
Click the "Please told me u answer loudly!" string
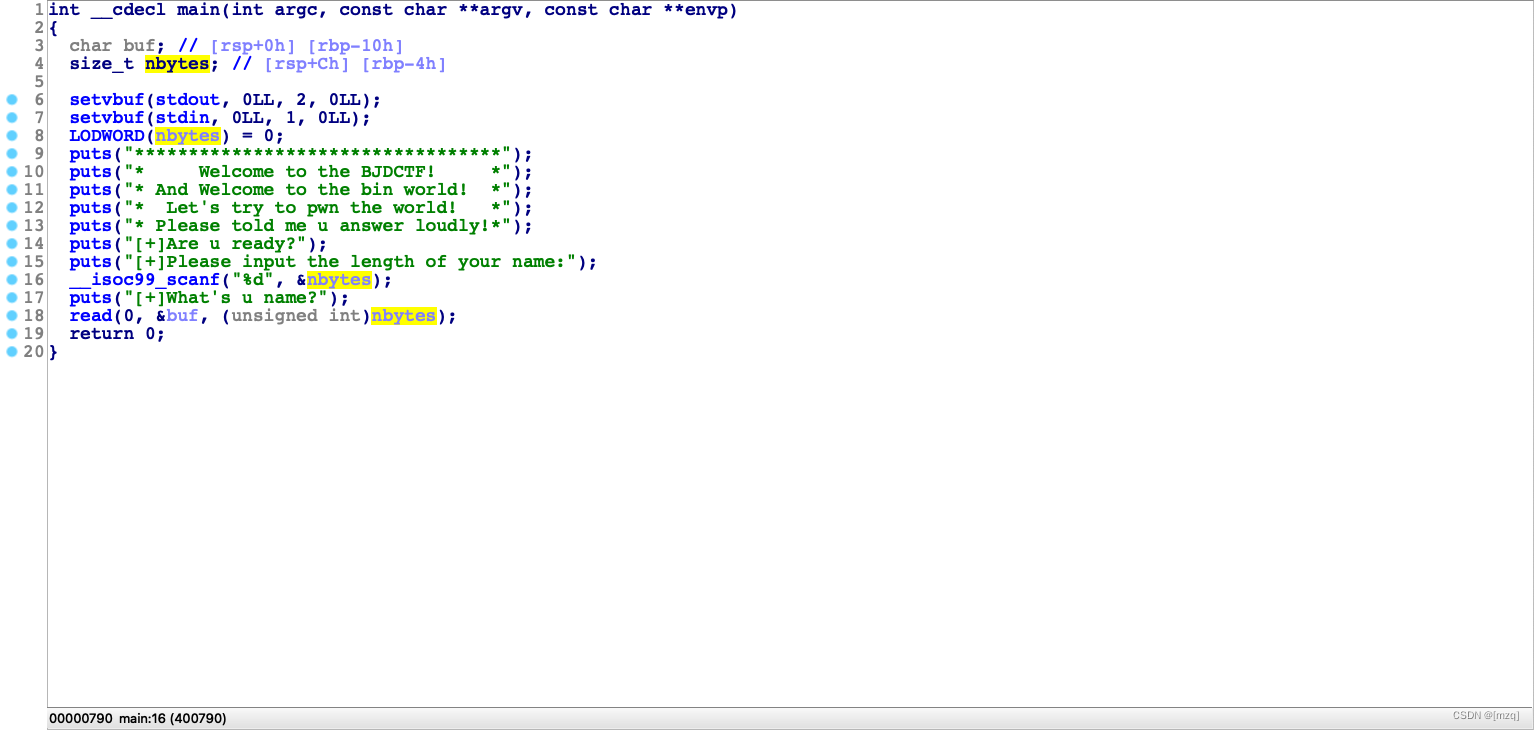(317, 226)
